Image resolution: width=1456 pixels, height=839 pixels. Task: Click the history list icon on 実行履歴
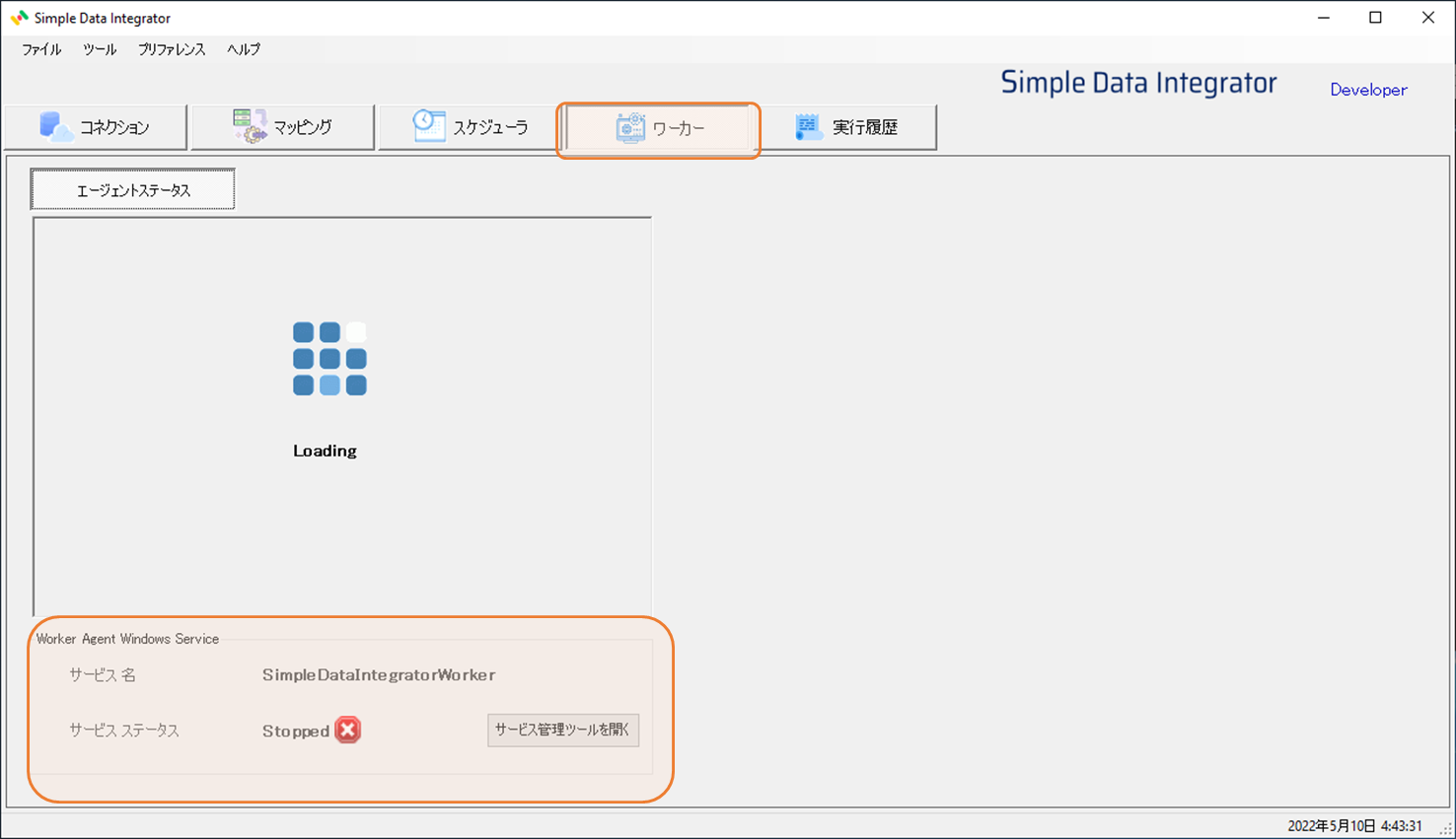809,126
